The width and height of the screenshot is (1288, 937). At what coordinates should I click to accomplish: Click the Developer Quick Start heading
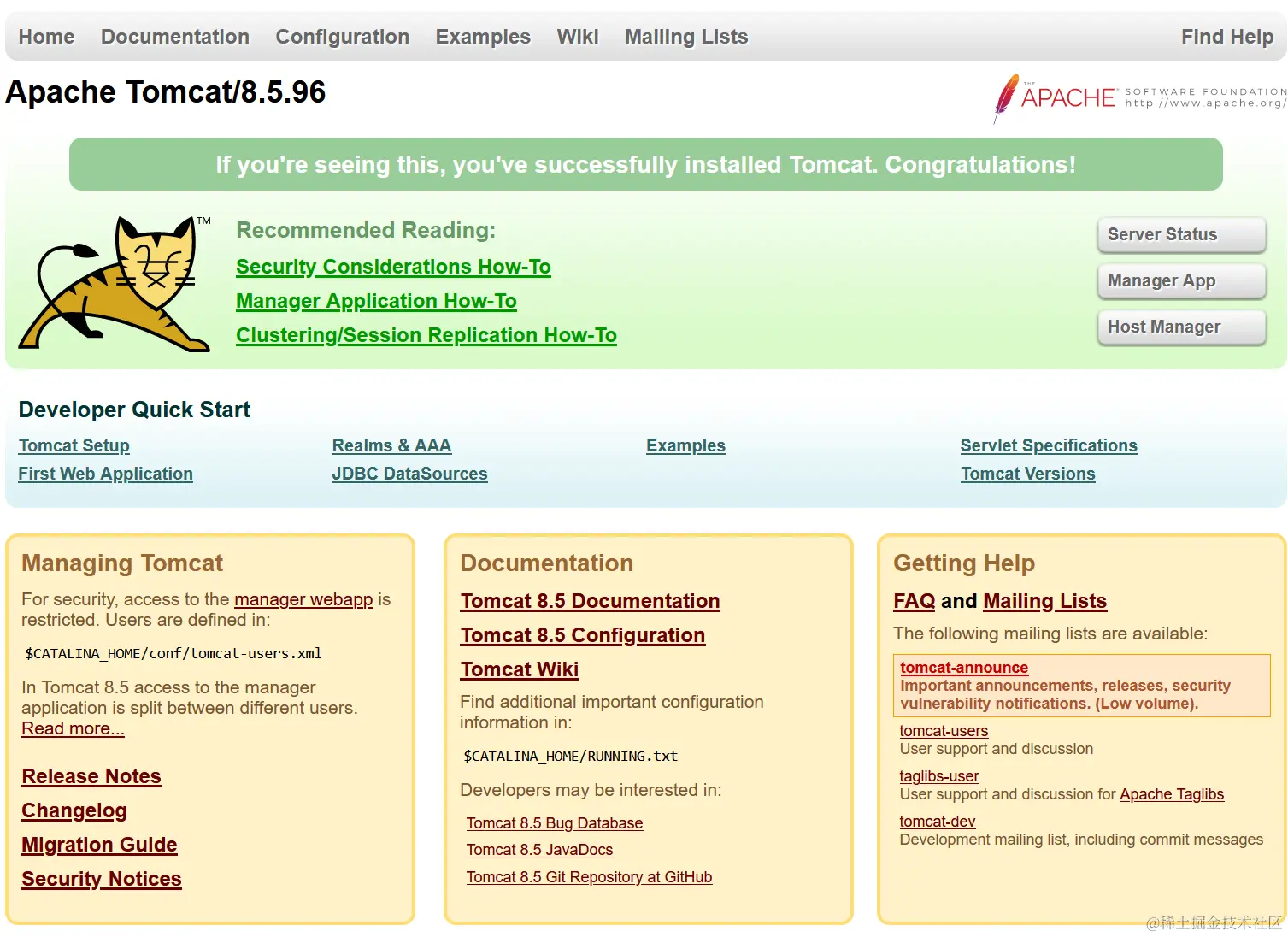tap(134, 410)
